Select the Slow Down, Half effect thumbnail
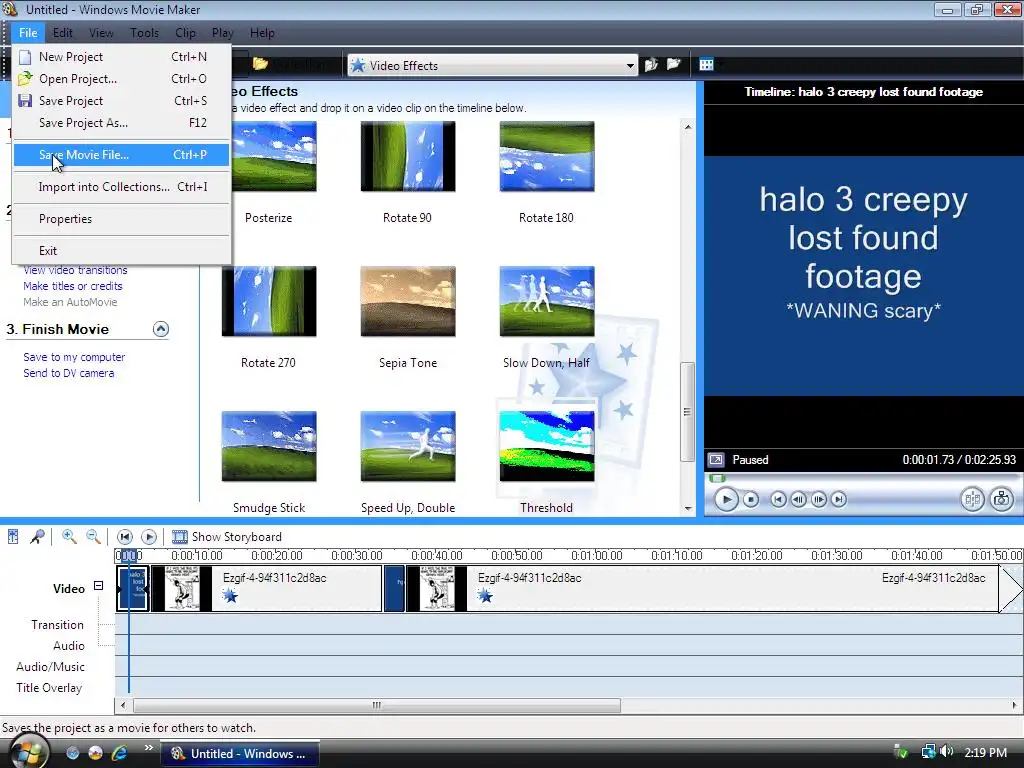The image size is (1024, 768). [547, 302]
